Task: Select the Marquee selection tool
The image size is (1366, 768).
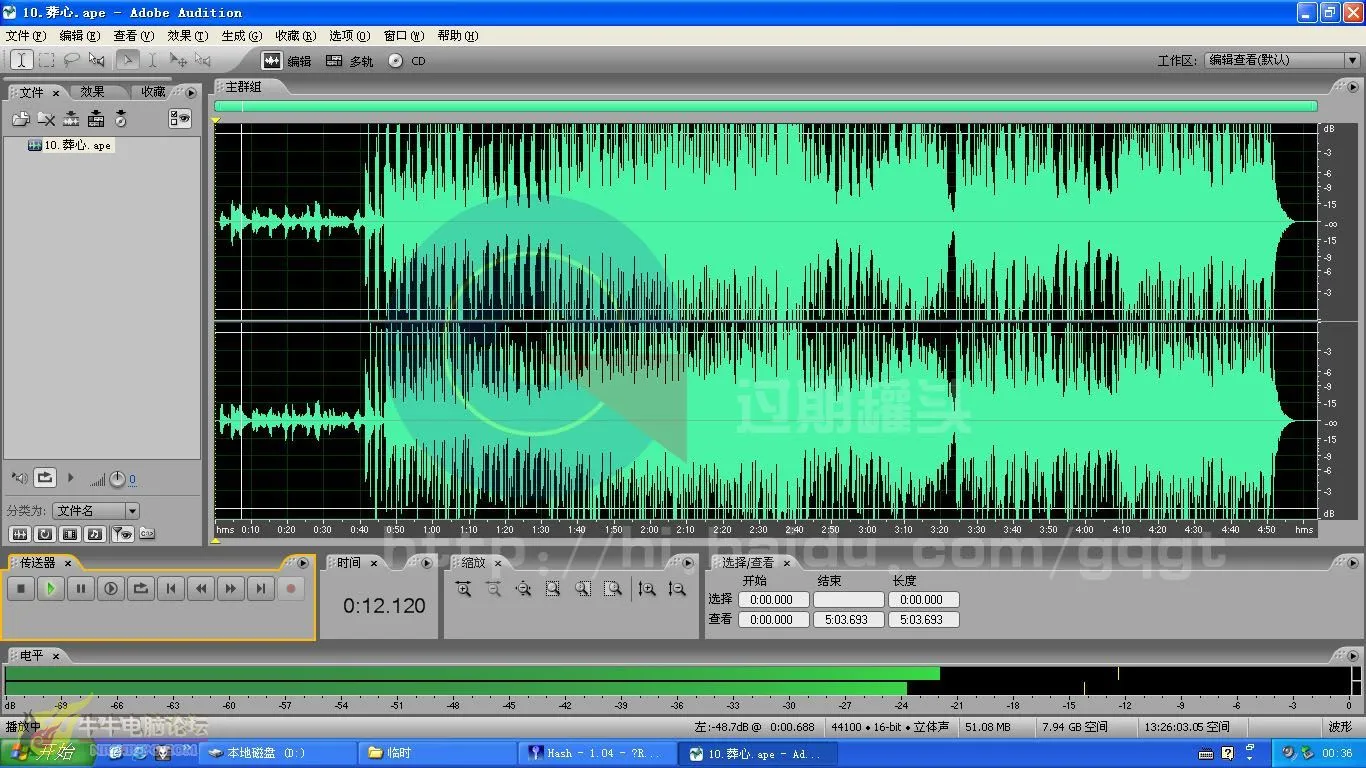Action: [46, 60]
